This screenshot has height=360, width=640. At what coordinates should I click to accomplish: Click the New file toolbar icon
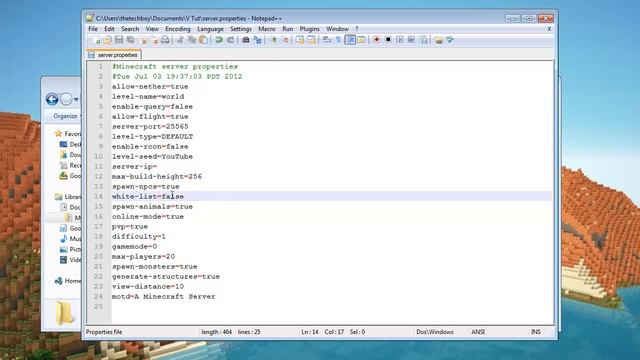96,40
